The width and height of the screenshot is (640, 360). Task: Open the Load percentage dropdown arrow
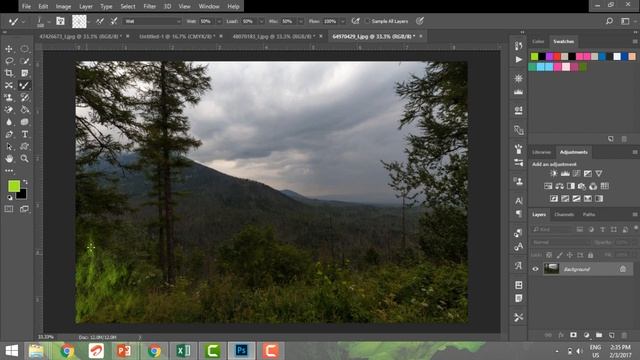click(x=261, y=21)
